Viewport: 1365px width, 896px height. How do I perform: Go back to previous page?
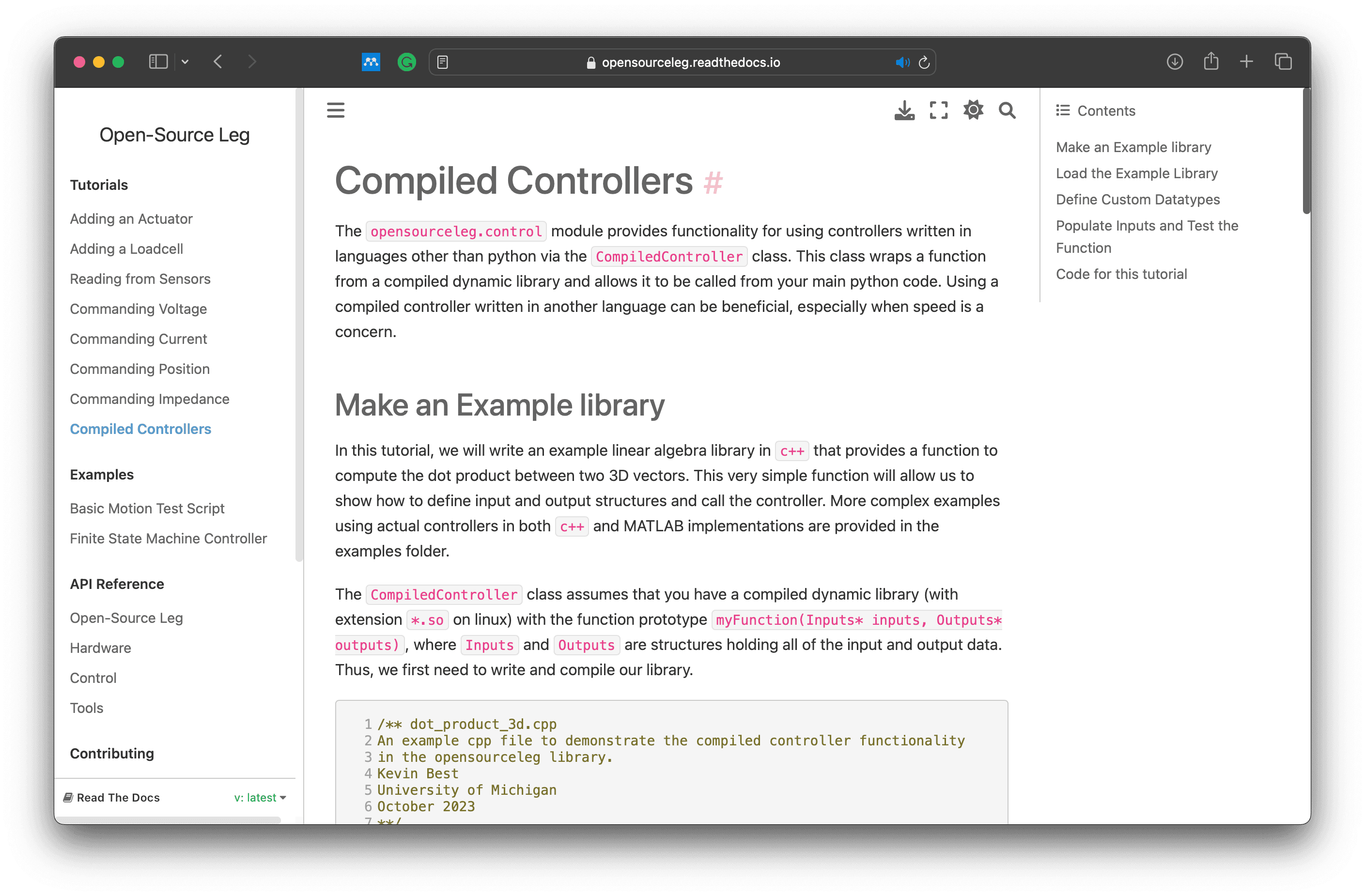(218, 62)
